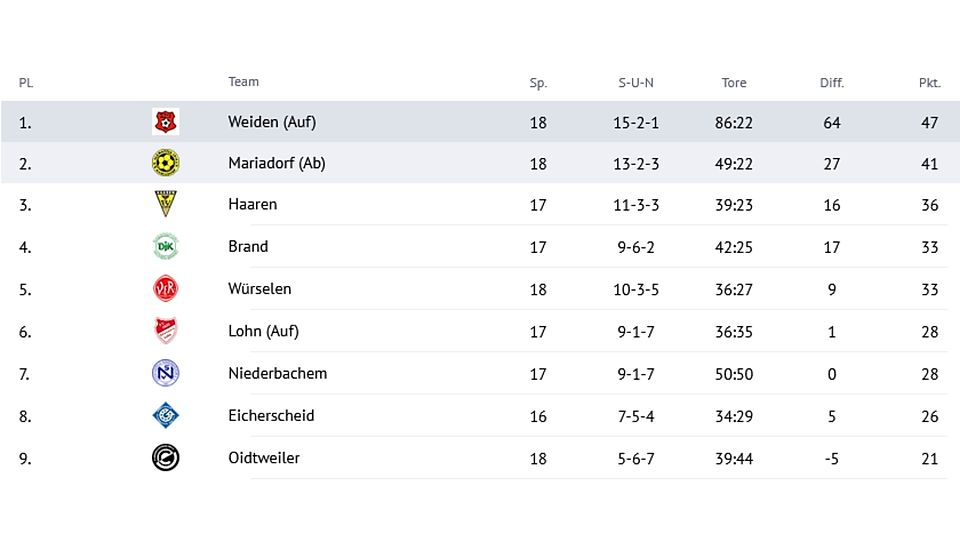
Task: Open the Eicherscheid team page
Action: click(271, 415)
